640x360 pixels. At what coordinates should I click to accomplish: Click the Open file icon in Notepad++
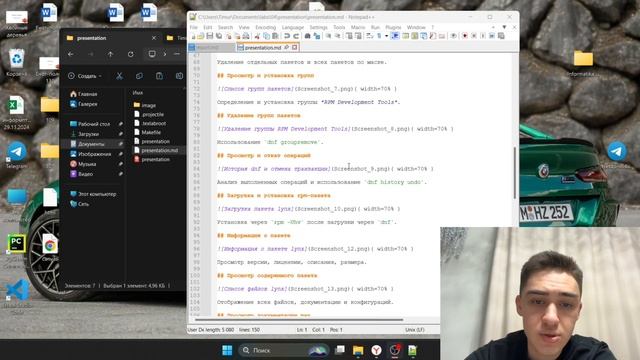click(x=201, y=36)
